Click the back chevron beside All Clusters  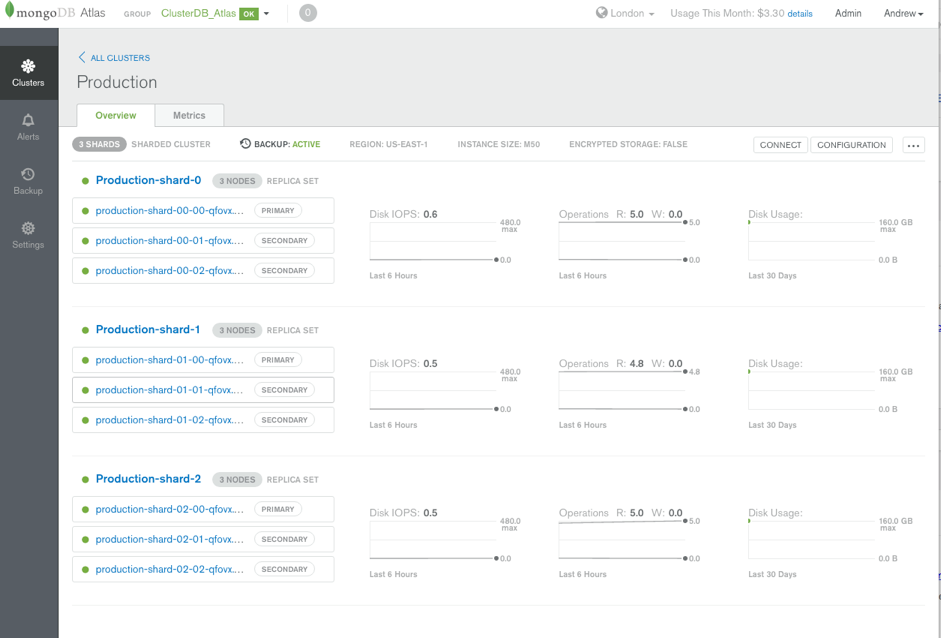82,57
